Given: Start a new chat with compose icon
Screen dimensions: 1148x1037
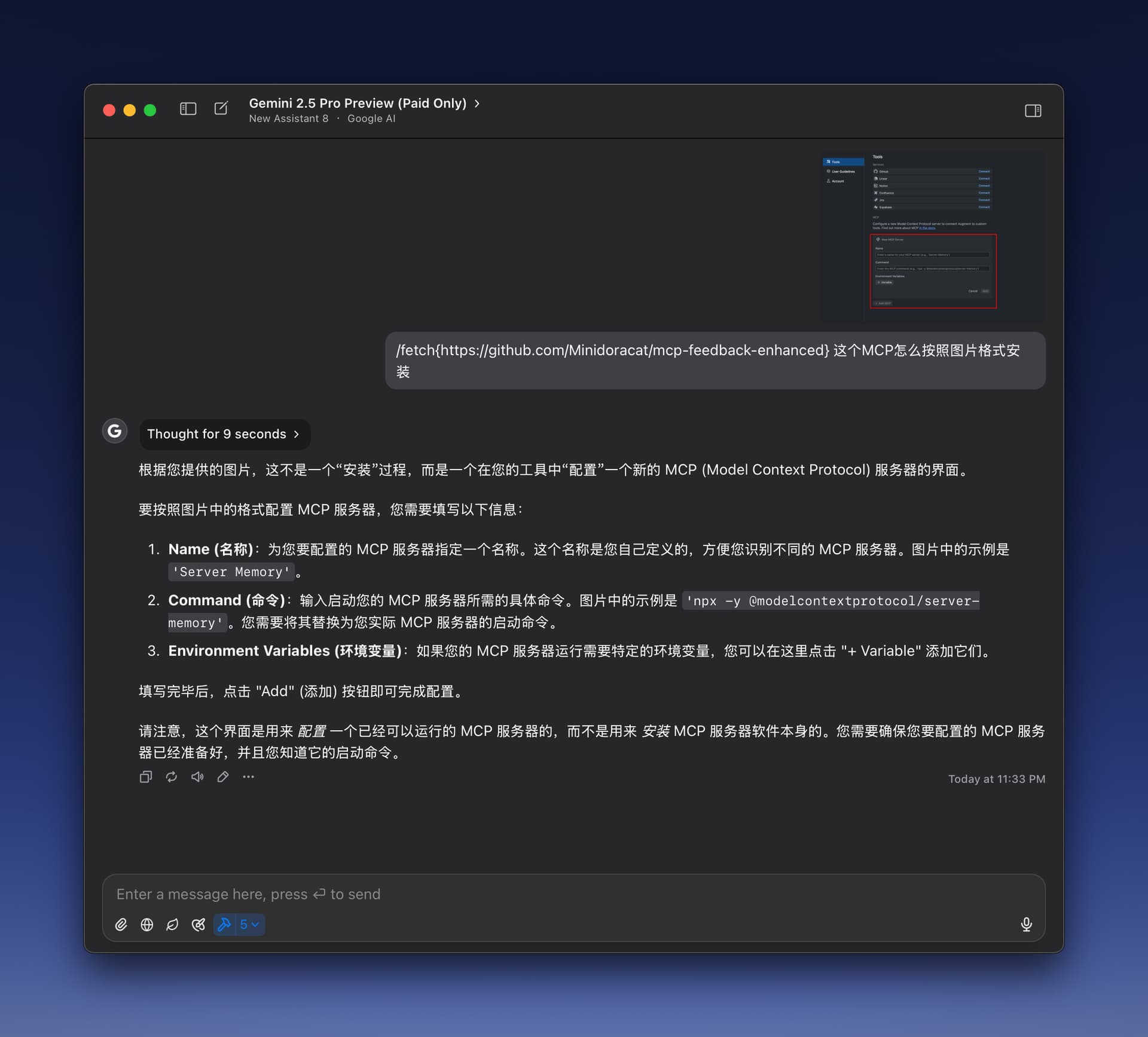Looking at the screenshot, I should 221,108.
